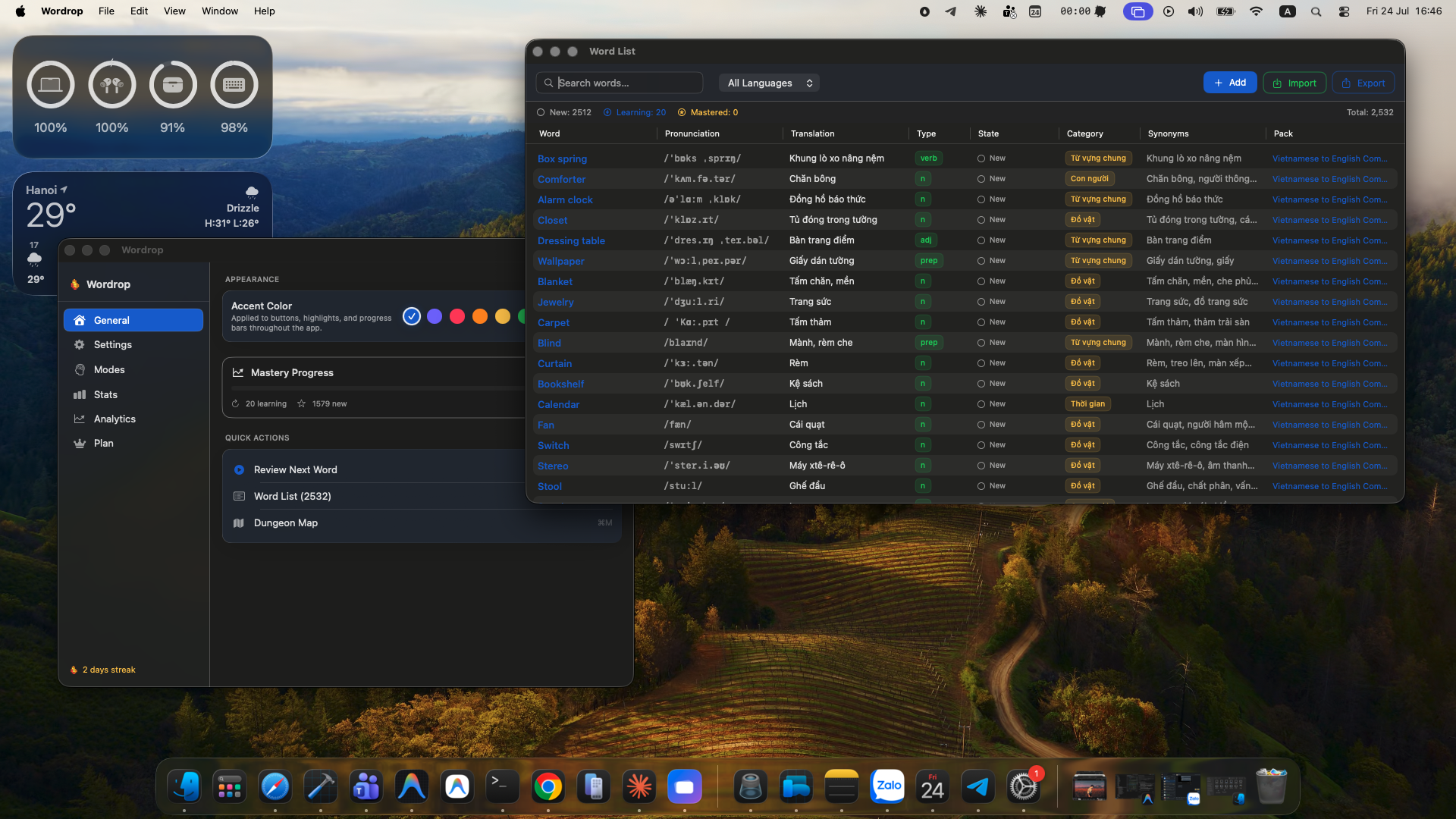Click the Search words input field
Screen dimensions: 1456x819
coord(620,83)
